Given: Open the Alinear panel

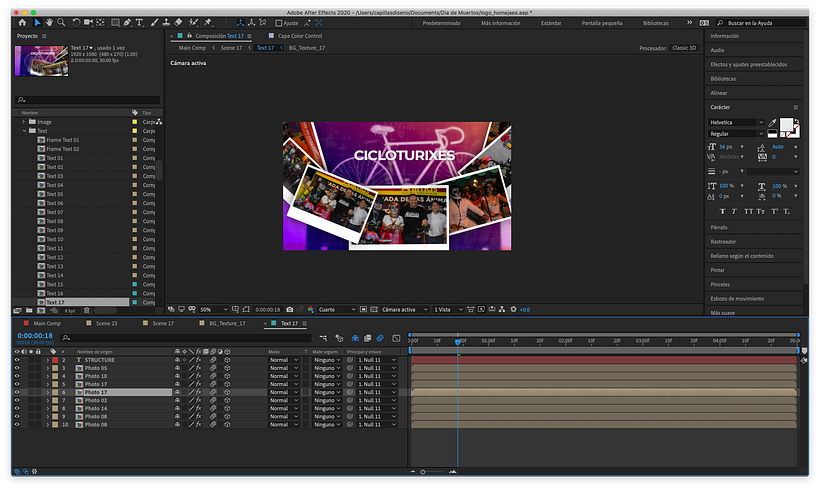Looking at the screenshot, I should pos(719,93).
